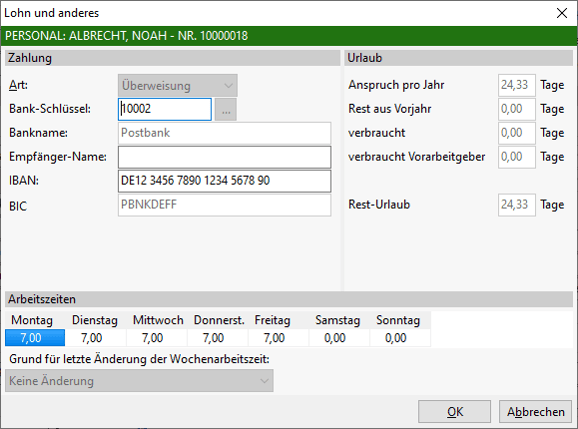
Task: Select the Freitag working hours cell
Action: tap(278, 338)
